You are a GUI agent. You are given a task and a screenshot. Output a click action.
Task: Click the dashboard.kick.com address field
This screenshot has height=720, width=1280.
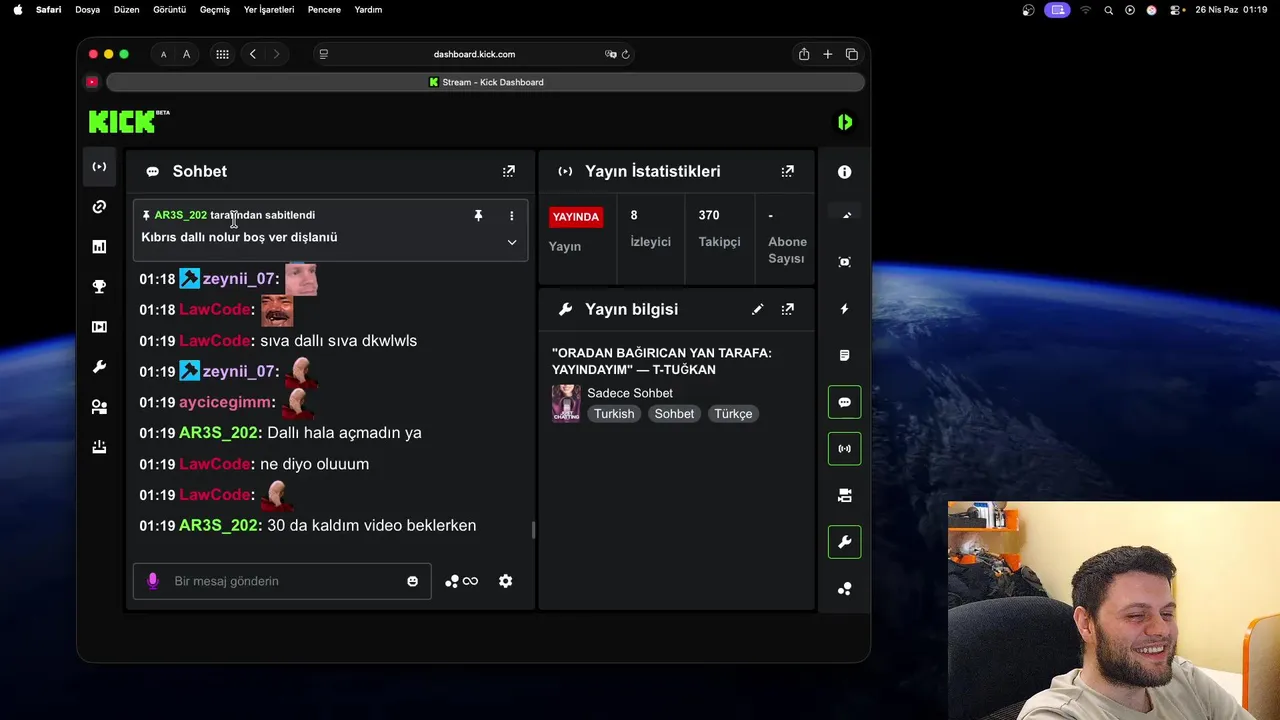pyautogui.click(x=474, y=54)
